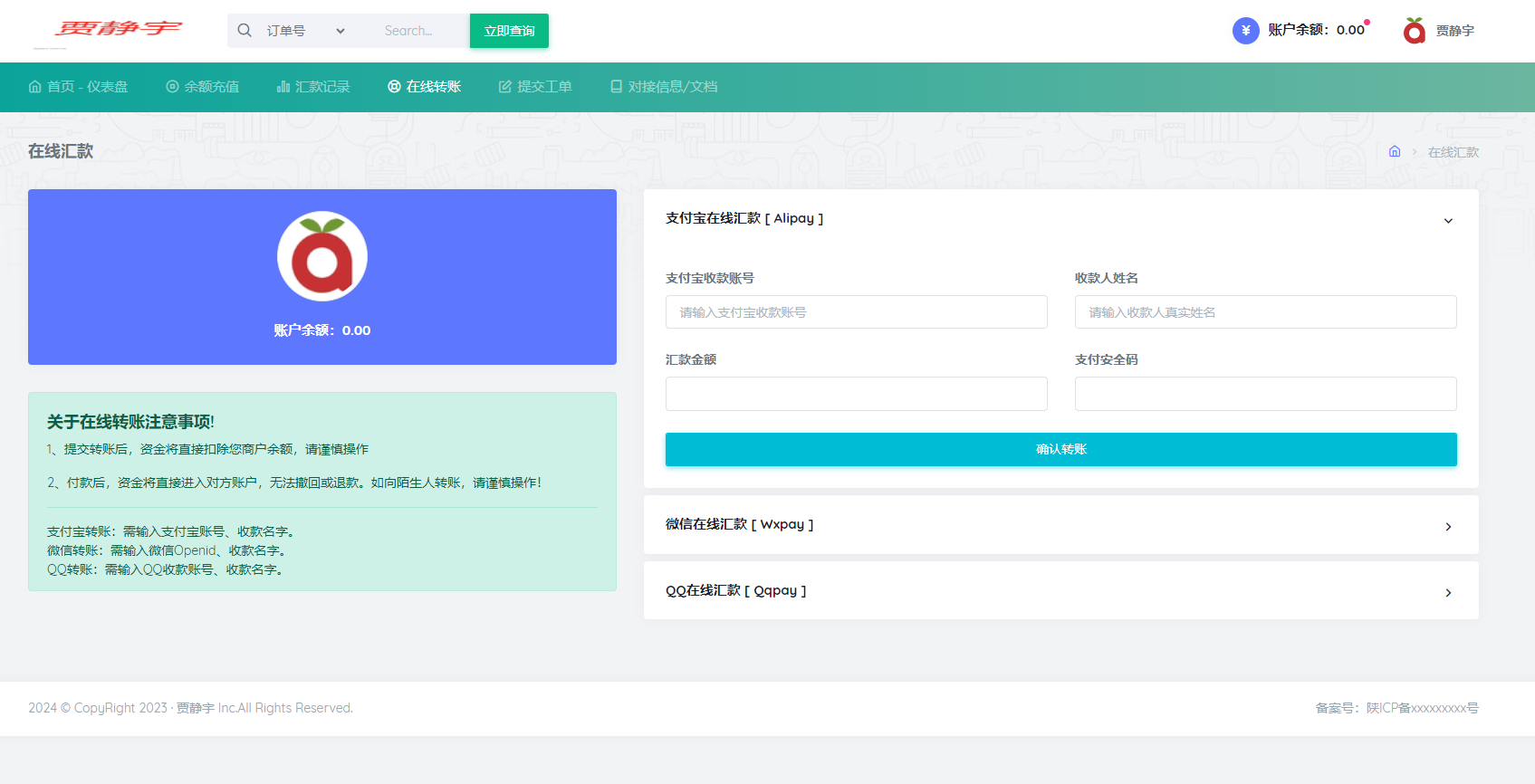Go to 首页 - 仪表盘 tab
Screen dimensions: 1535x784
tap(78, 87)
